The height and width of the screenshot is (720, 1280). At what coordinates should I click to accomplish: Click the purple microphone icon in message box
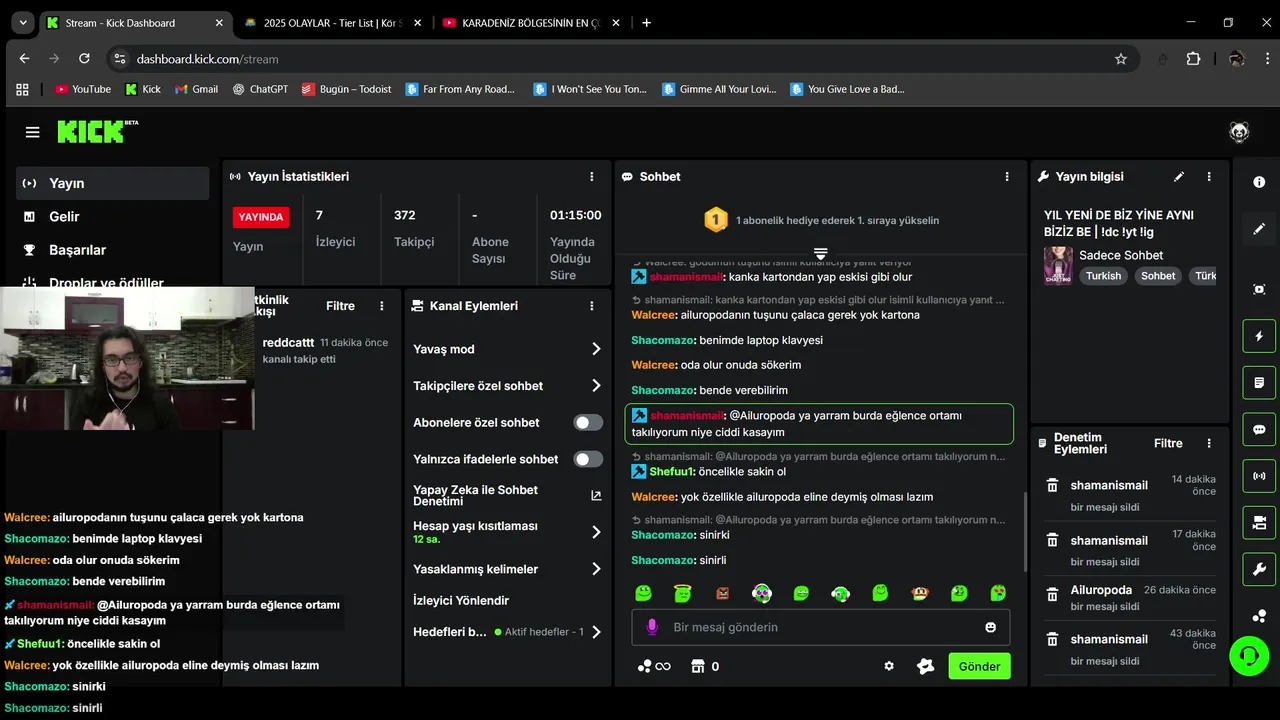pyautogui.click(x=652, y=627)
